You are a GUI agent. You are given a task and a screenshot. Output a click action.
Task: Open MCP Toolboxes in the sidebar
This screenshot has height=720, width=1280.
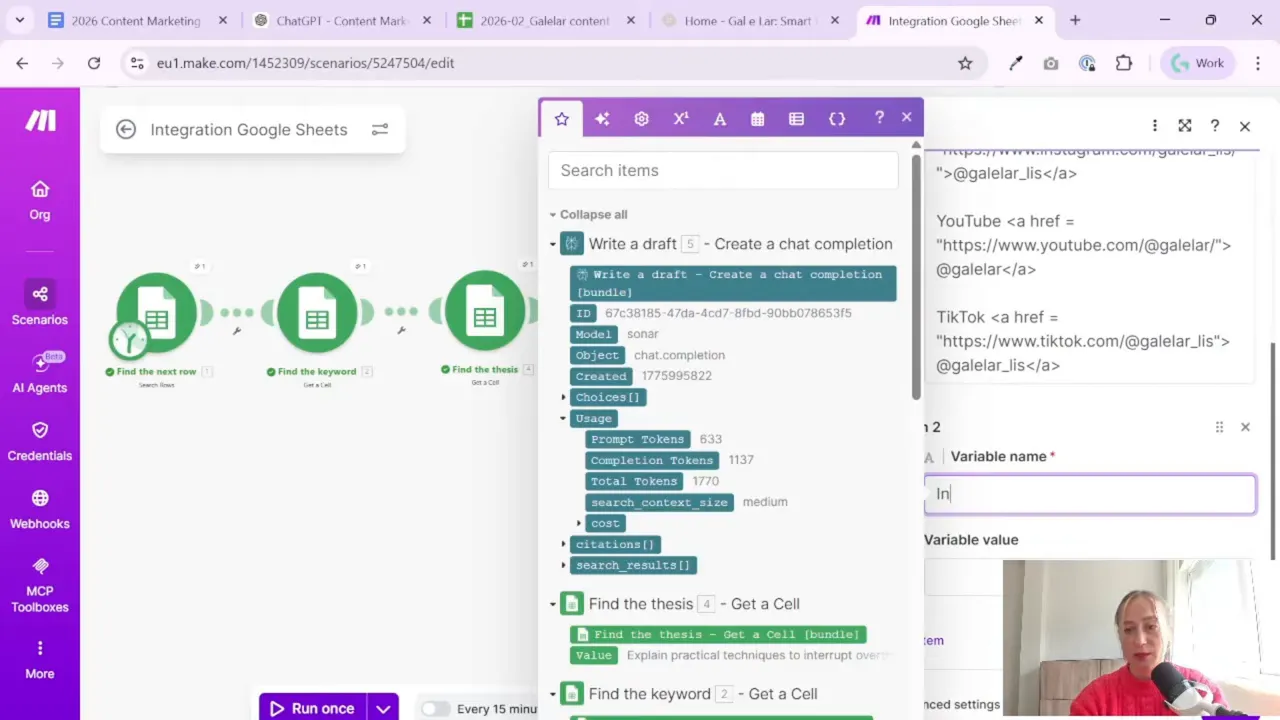click(x=40, y=585)
